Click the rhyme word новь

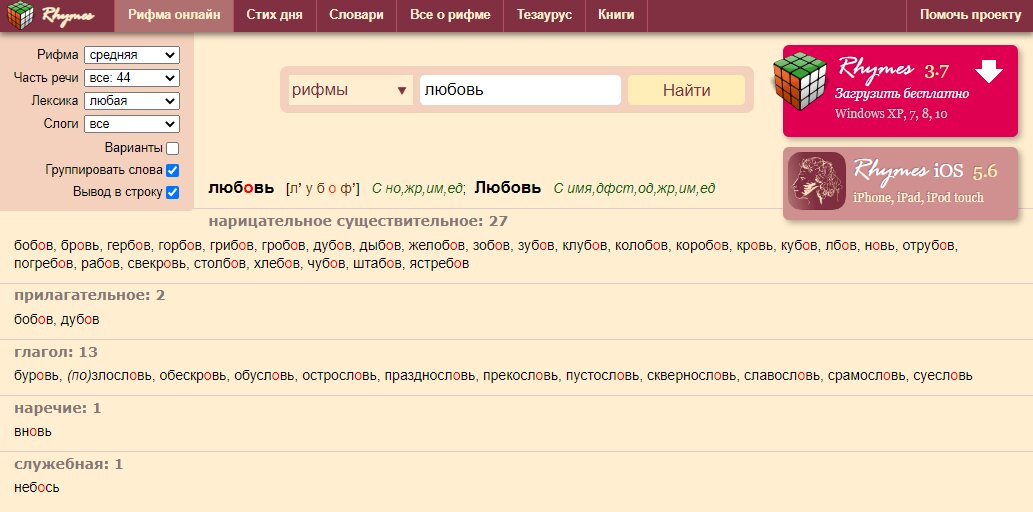879,246
